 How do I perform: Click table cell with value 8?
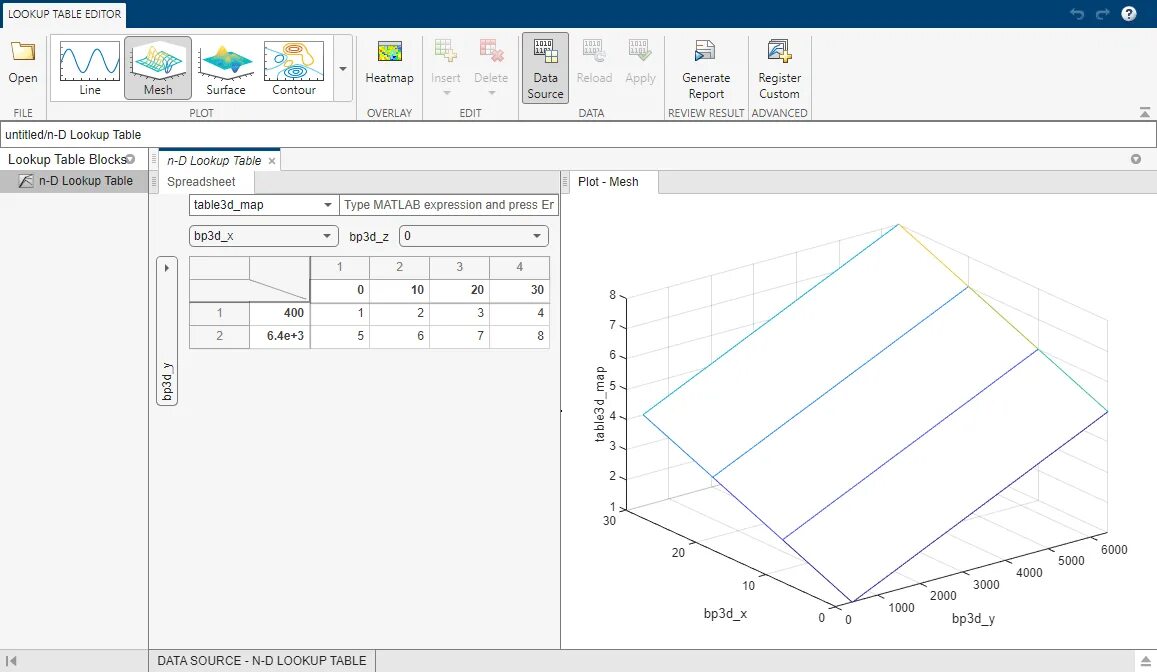(519, 336)
